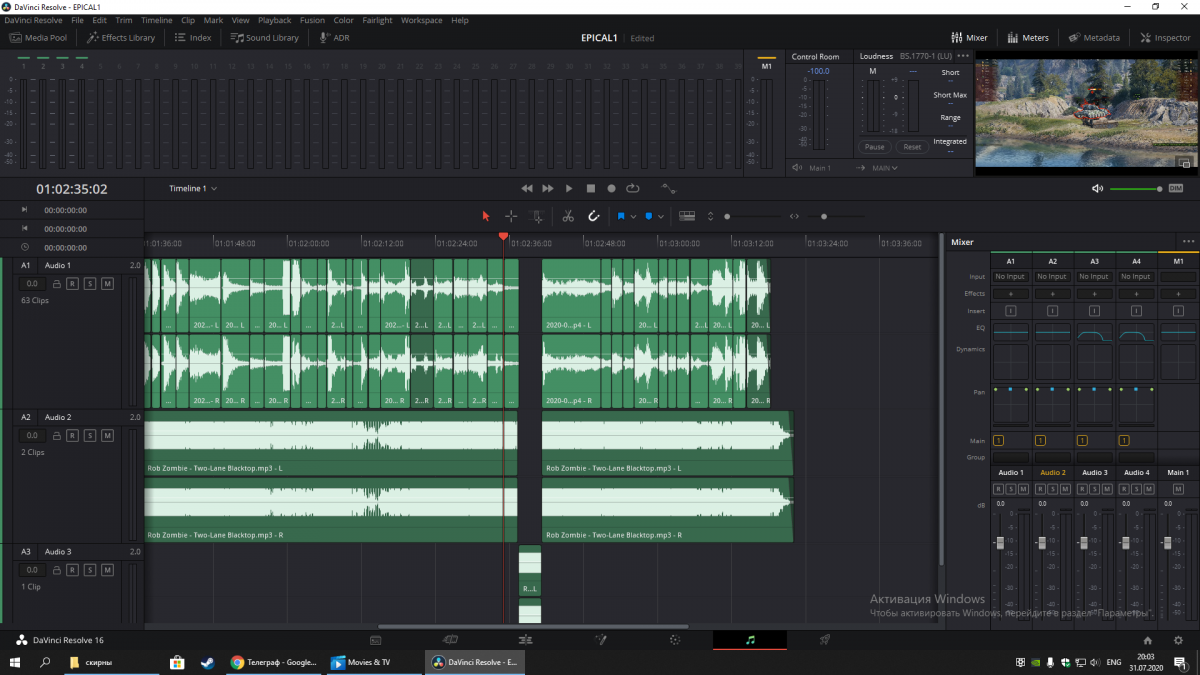Open the Fairlight menu
The height and width of the screenshot is (675, 1200).
(x=377, y=20)
